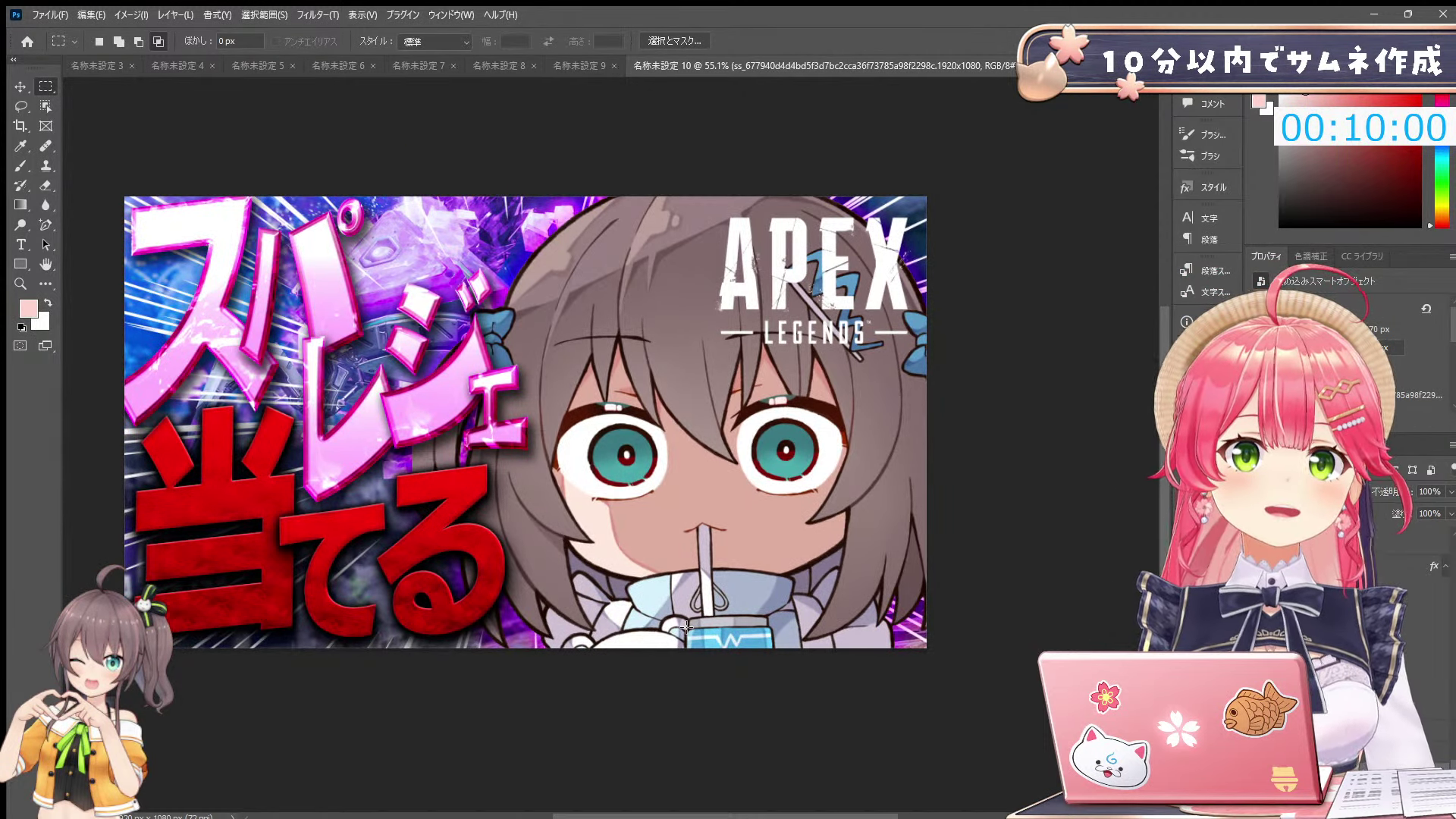
Task: Expand layer effects chevron beside fx
Action: [x=1445, y=566]
